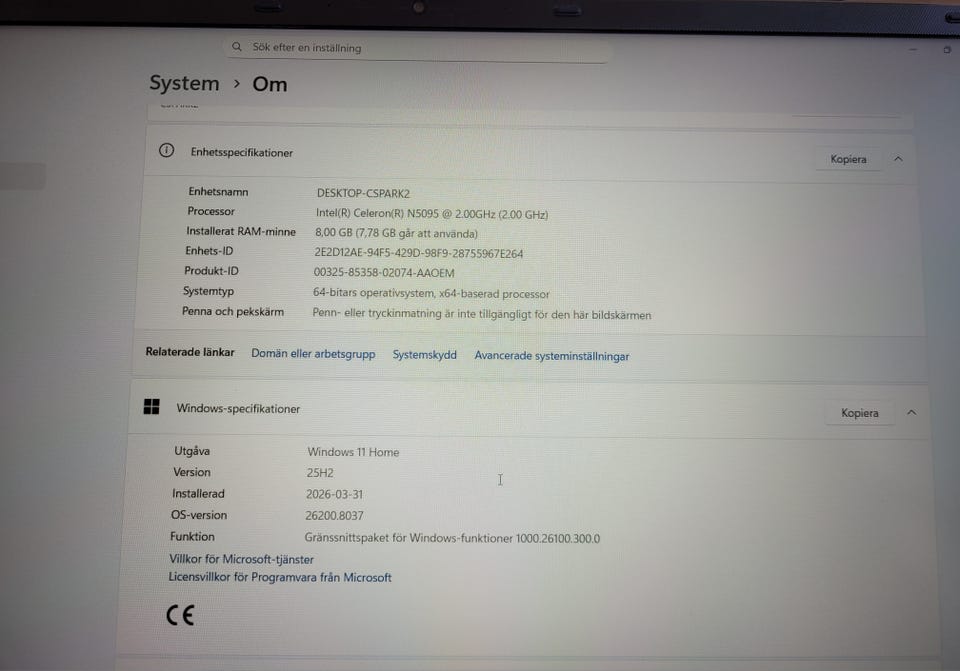Image resolution: width=960 pixels, height=671 pixels.
Task: Collapse the Enhetsspecifikationer section chevron
Action: (x=898, y=159)
